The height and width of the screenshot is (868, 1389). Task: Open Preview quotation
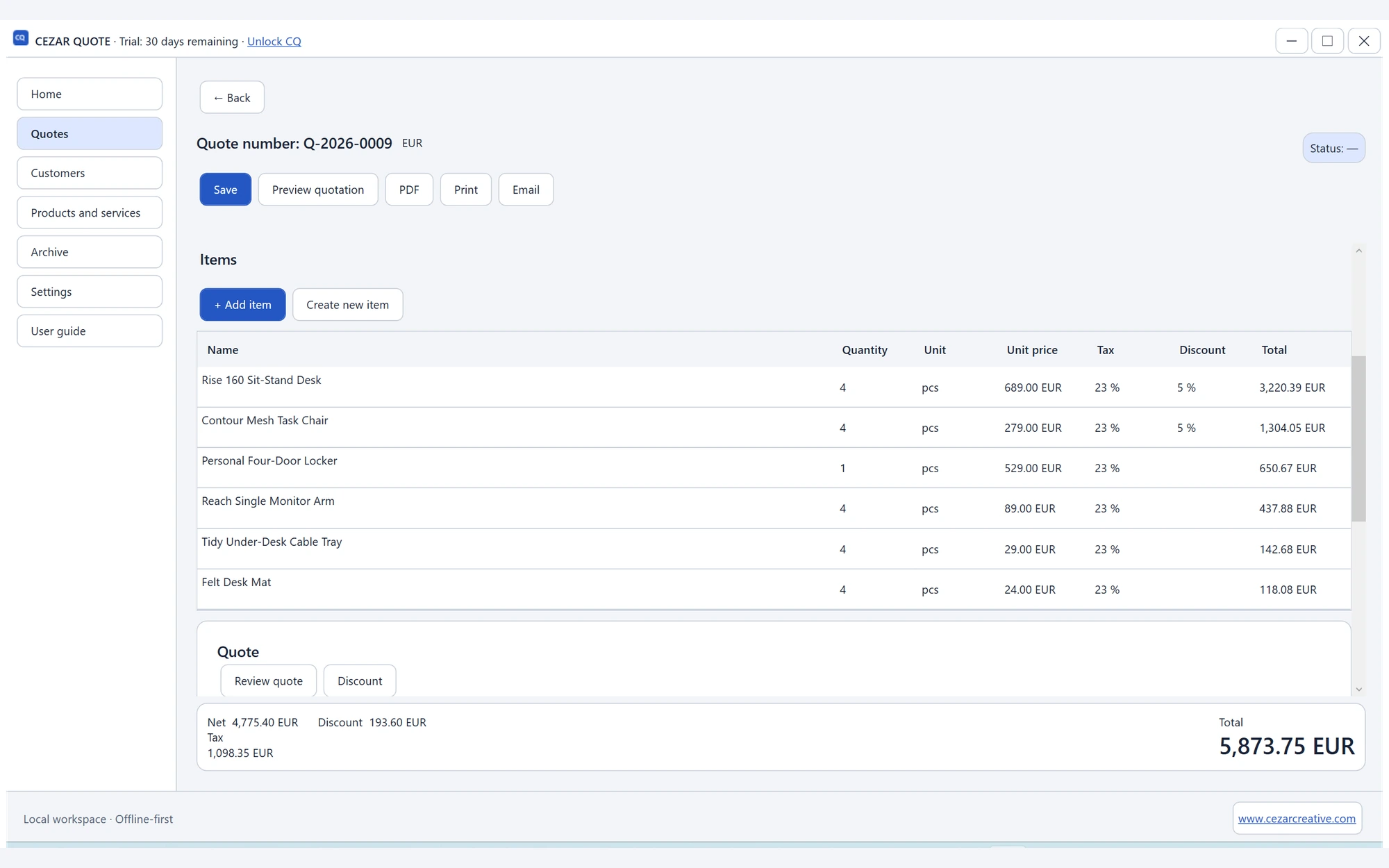[318, 190]
